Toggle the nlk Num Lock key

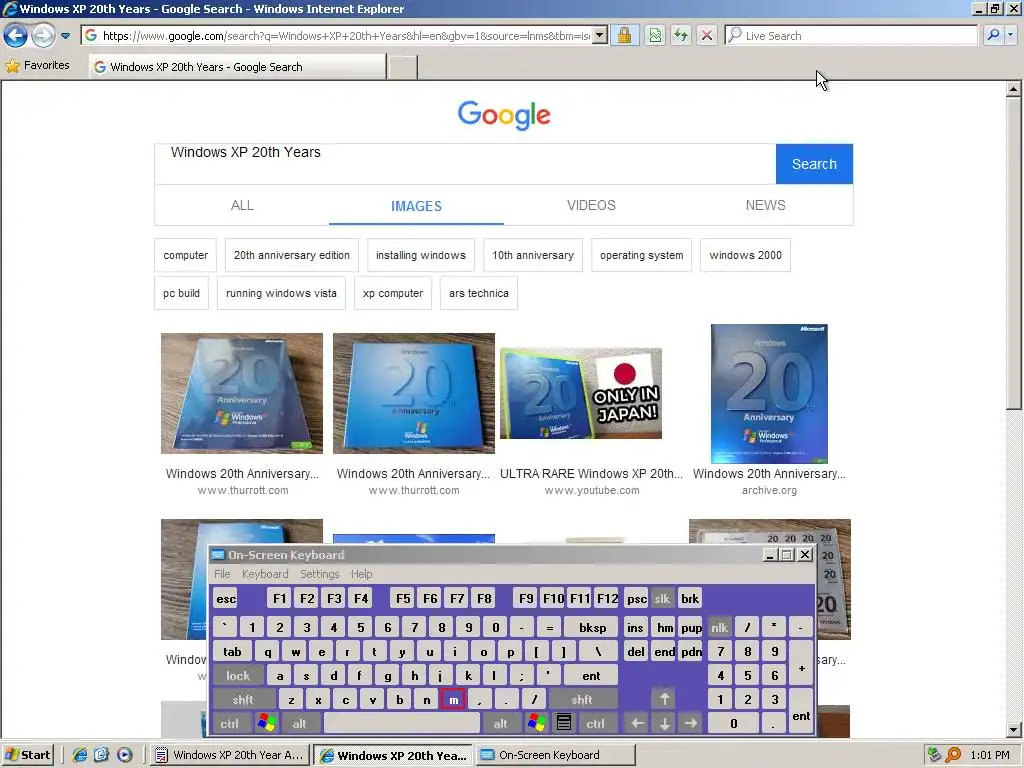point(719,628)
